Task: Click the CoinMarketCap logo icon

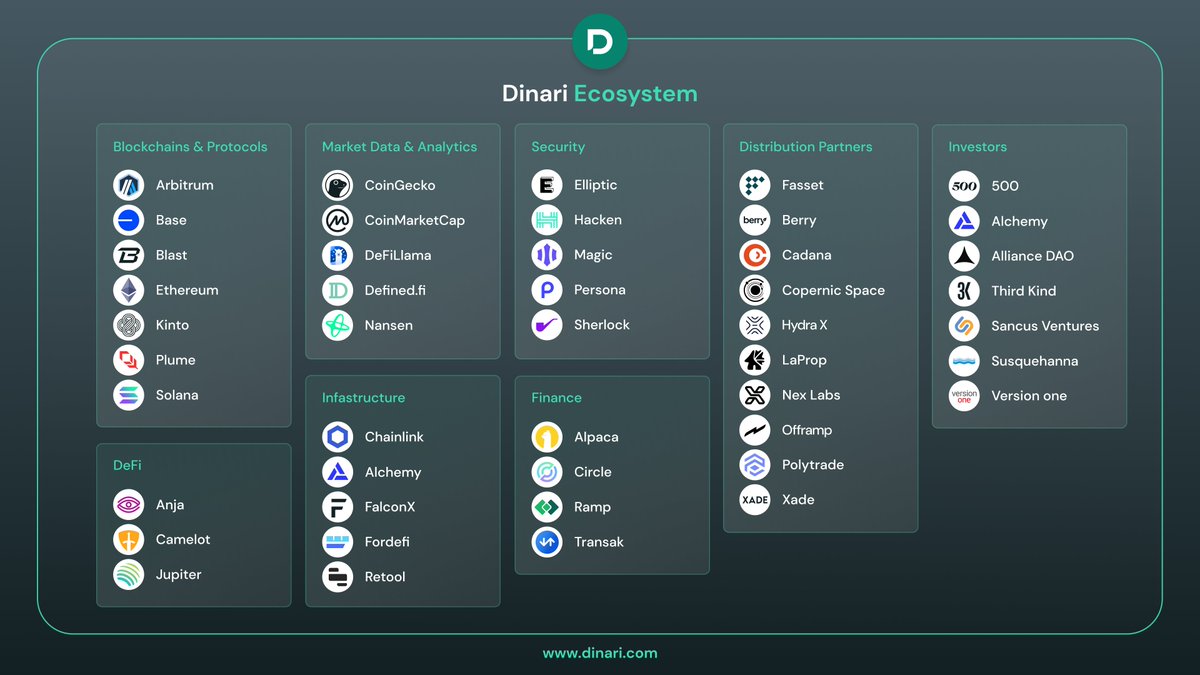Action: click(x=338, y=220)
